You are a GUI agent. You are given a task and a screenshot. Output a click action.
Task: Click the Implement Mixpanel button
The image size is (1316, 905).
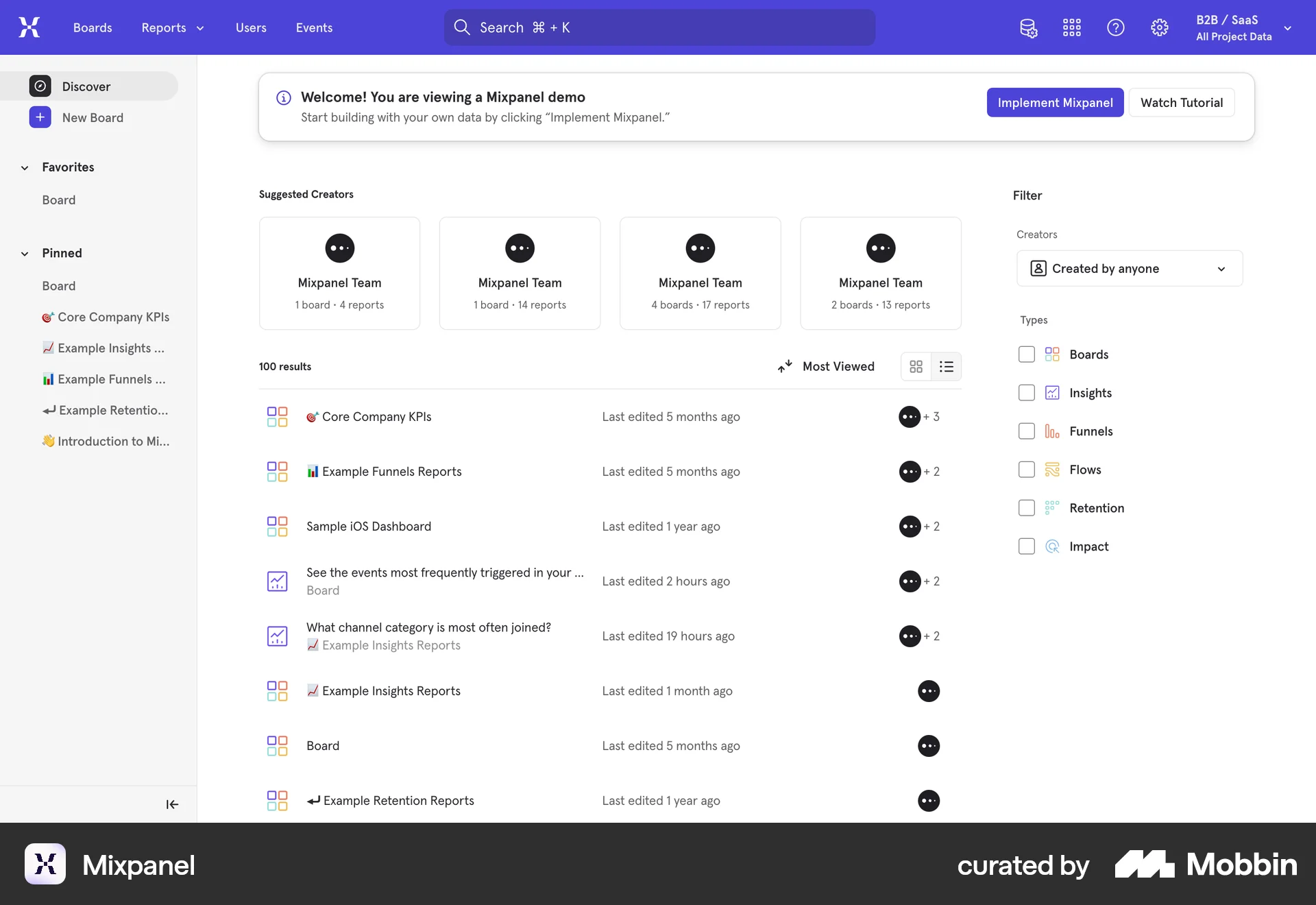tap(1055, 102)
